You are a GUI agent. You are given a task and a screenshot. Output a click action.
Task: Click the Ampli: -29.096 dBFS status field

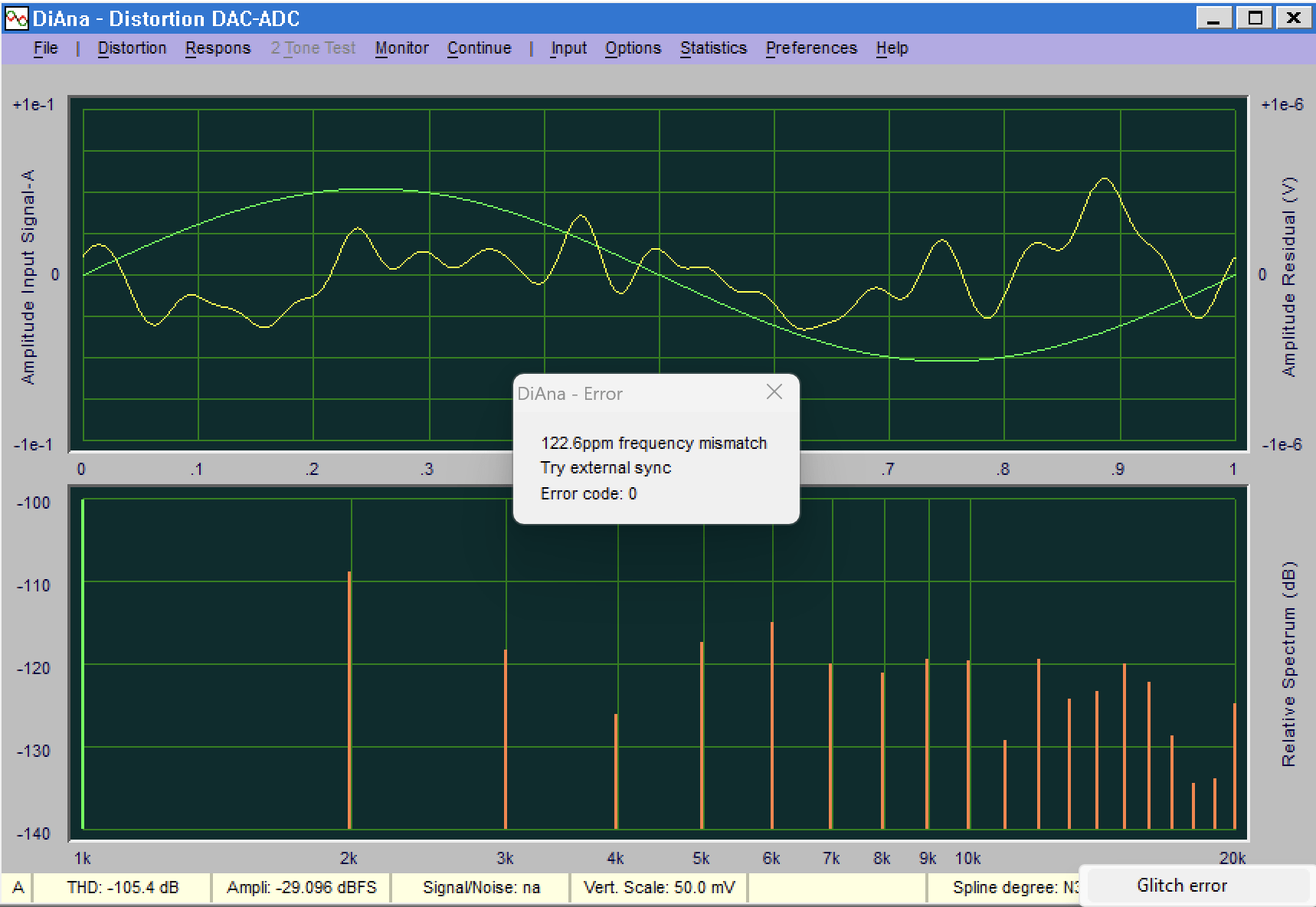[302, 888]
